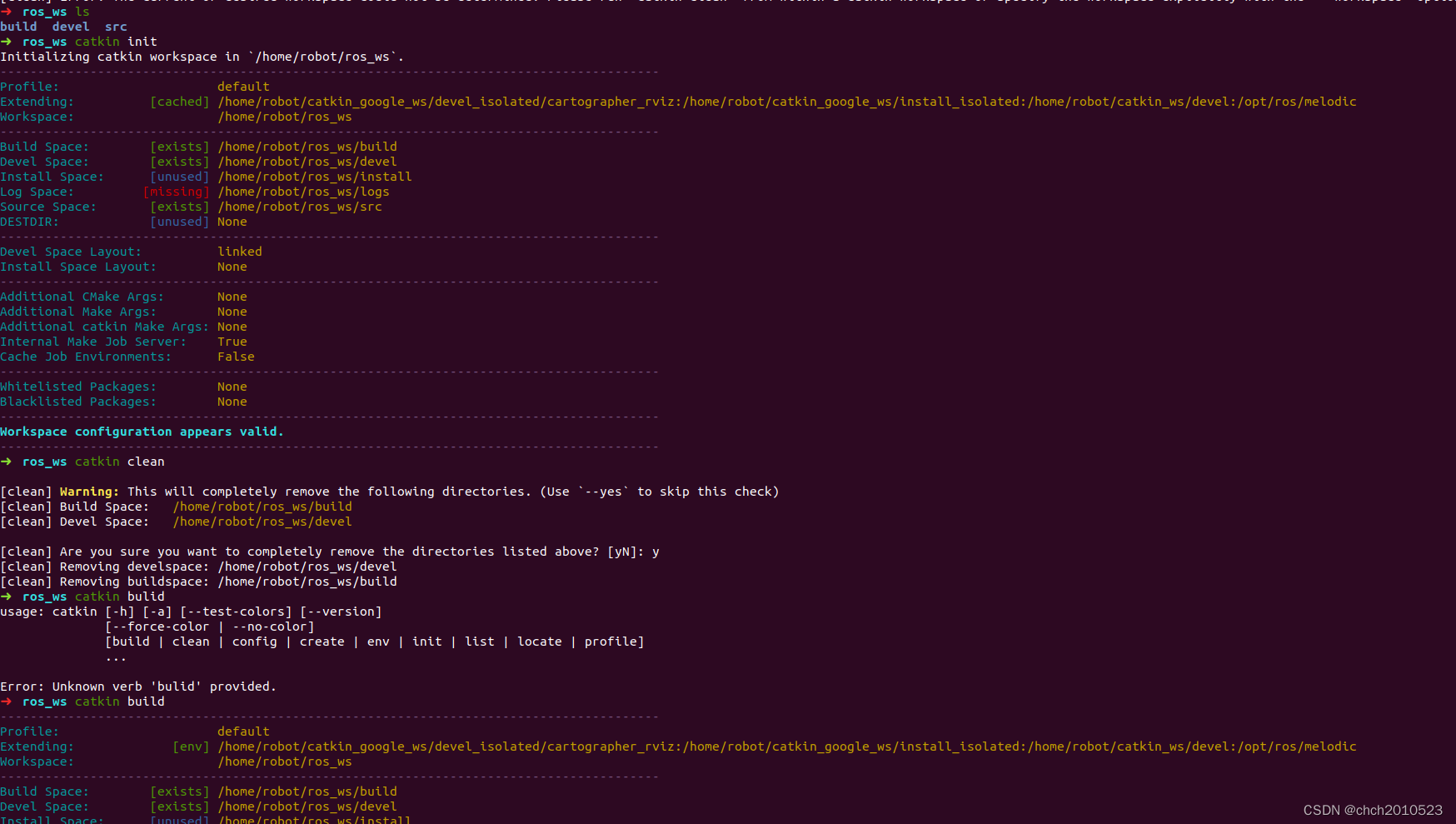Click the 'Install Space Layout:' label
This screenshot has width=1456, height=824.
point(78,267)
